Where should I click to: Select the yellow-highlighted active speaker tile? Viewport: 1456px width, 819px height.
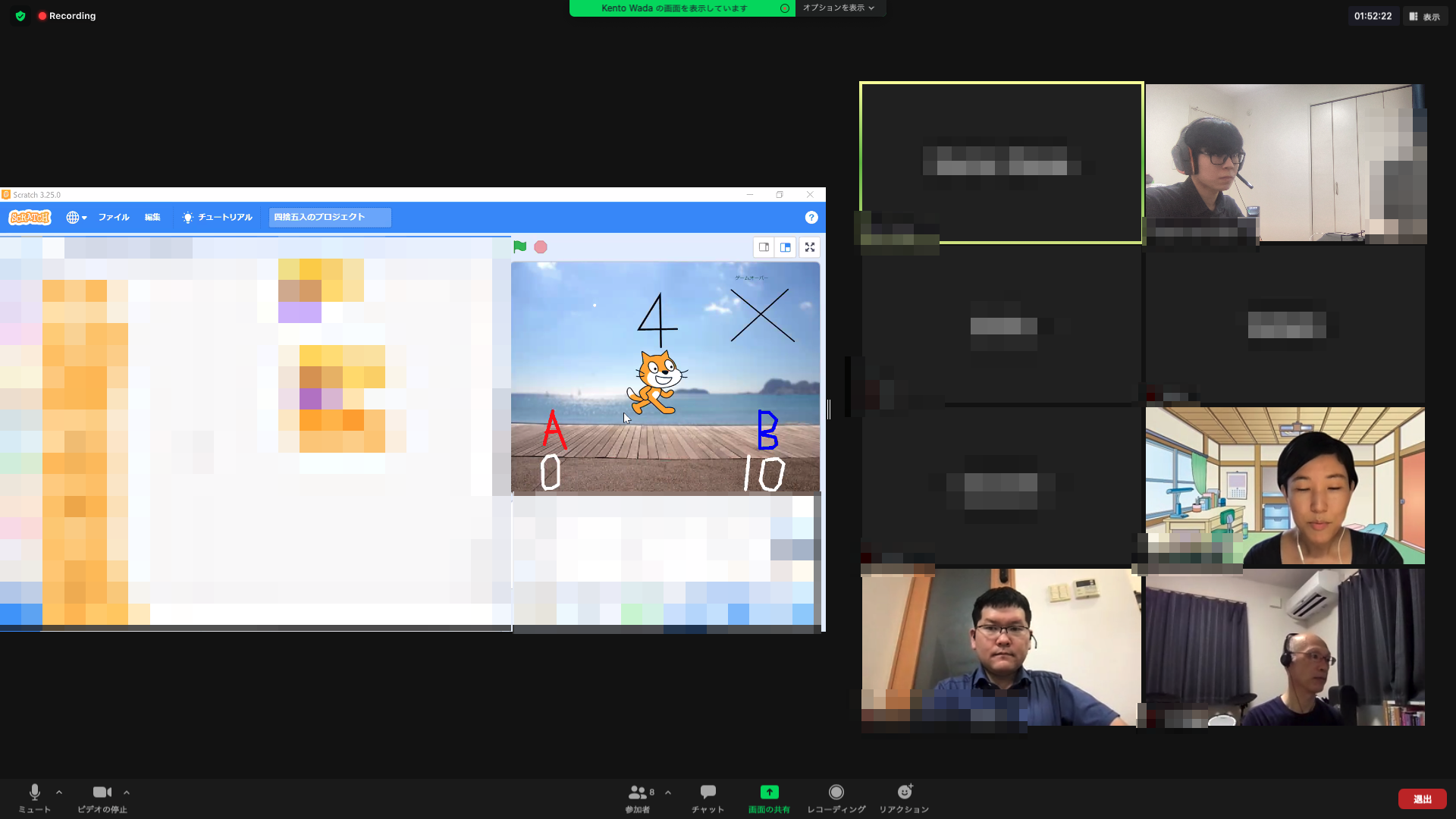[x=1001, y=163]
